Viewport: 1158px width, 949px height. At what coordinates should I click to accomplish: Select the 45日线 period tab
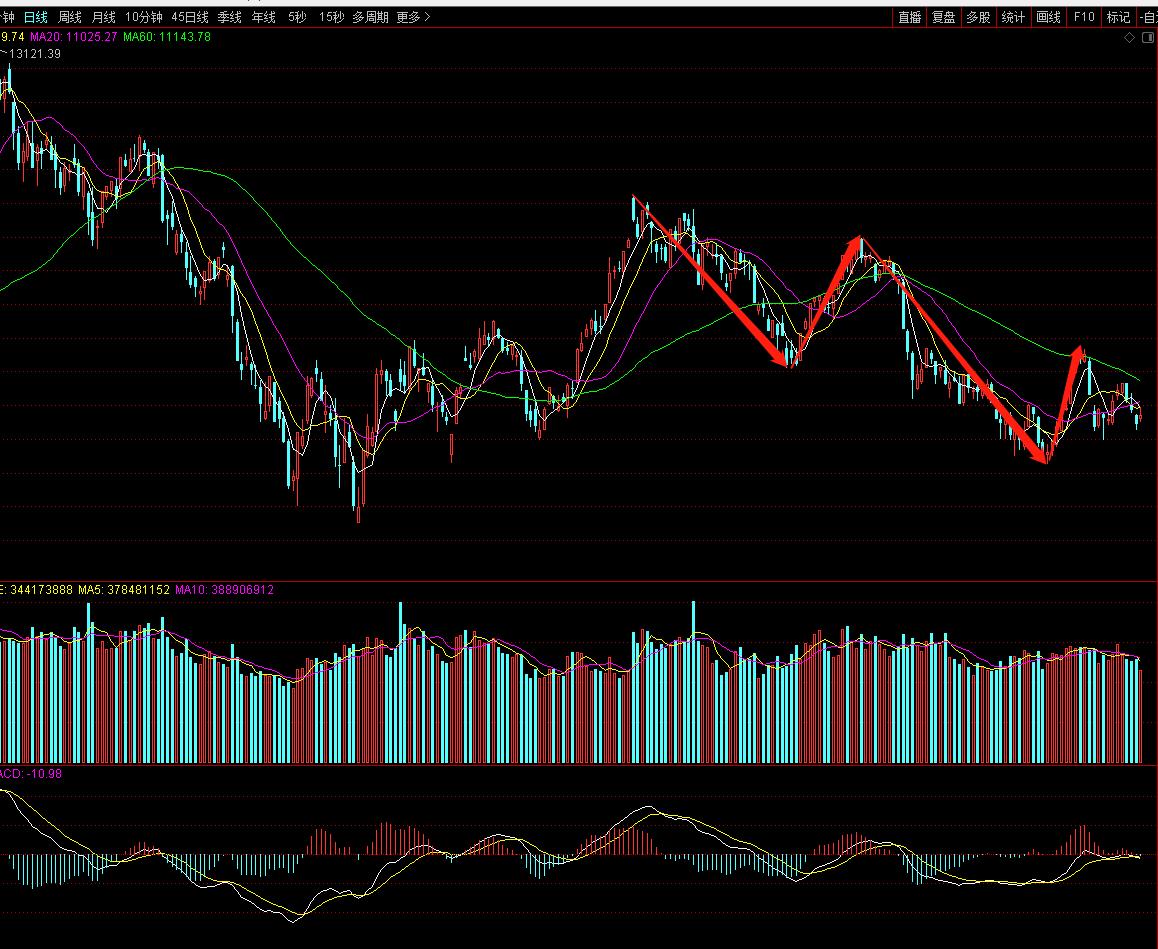click(x=190, y=17)
